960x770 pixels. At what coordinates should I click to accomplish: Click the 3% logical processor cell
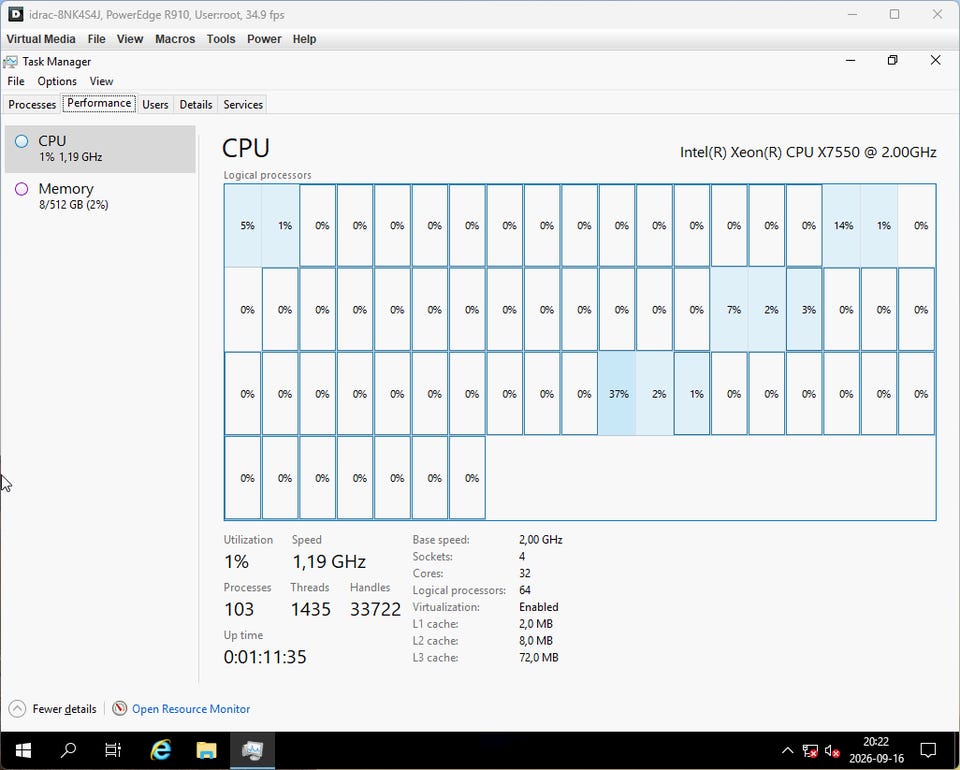pos(804,310)
